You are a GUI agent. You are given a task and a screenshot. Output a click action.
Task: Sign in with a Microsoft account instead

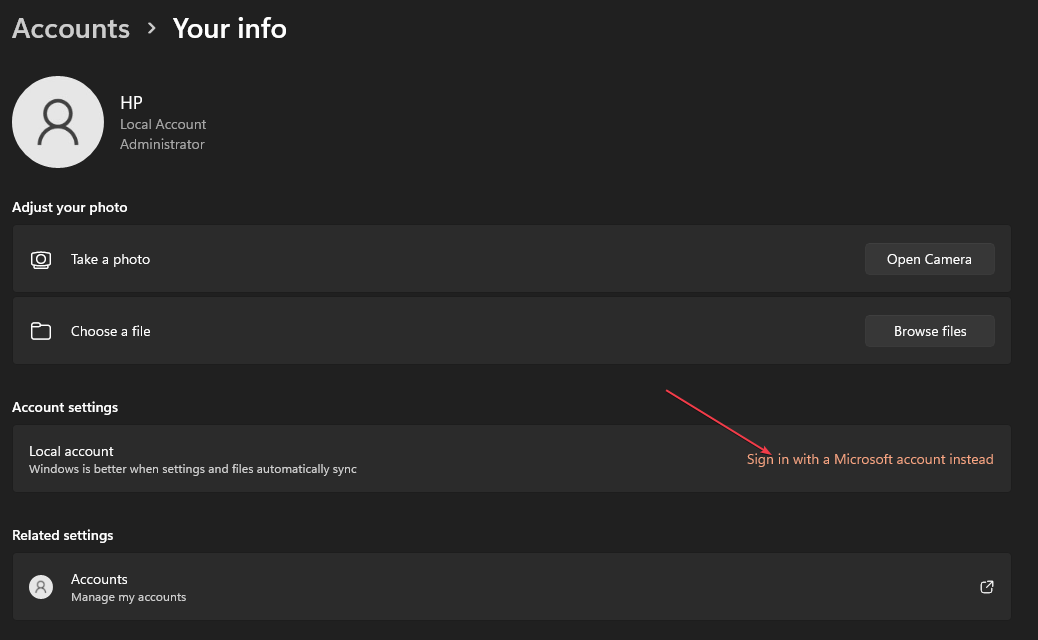tap(870, 459)
